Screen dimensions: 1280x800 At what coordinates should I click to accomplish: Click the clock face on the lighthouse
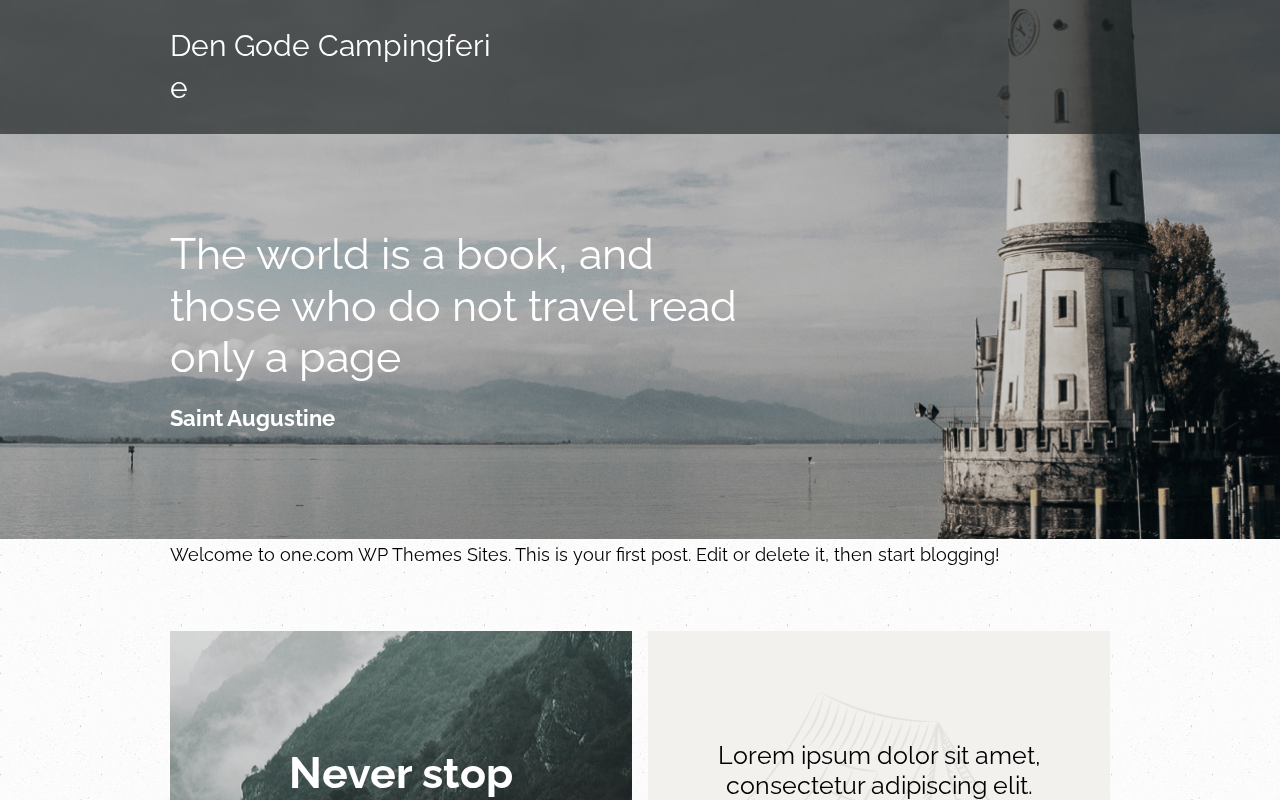pos(1023,31)
